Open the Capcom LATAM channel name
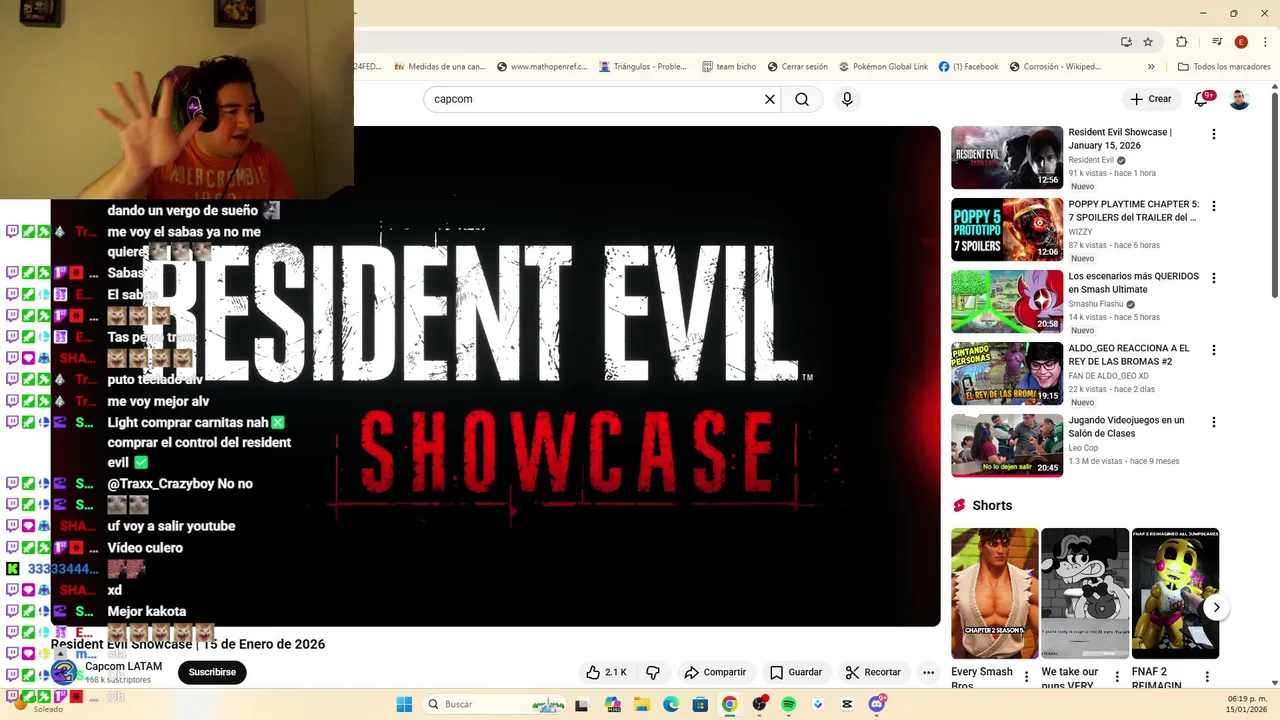1280x720 pixels. pos(123,666)
